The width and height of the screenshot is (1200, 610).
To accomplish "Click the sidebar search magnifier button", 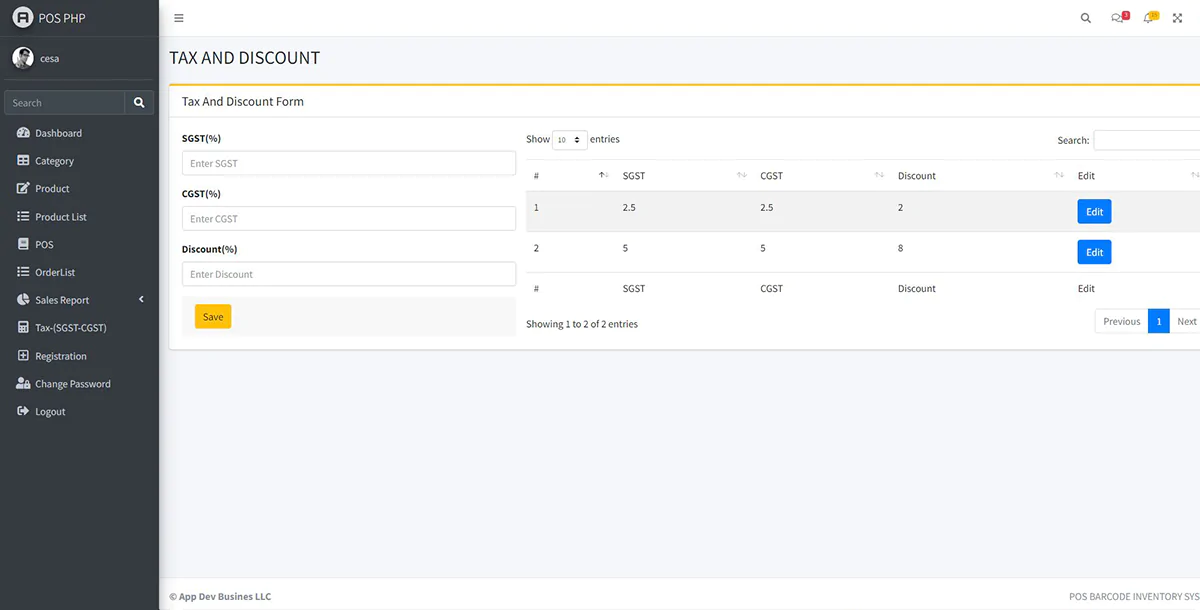I will click(x=139, y=103).
